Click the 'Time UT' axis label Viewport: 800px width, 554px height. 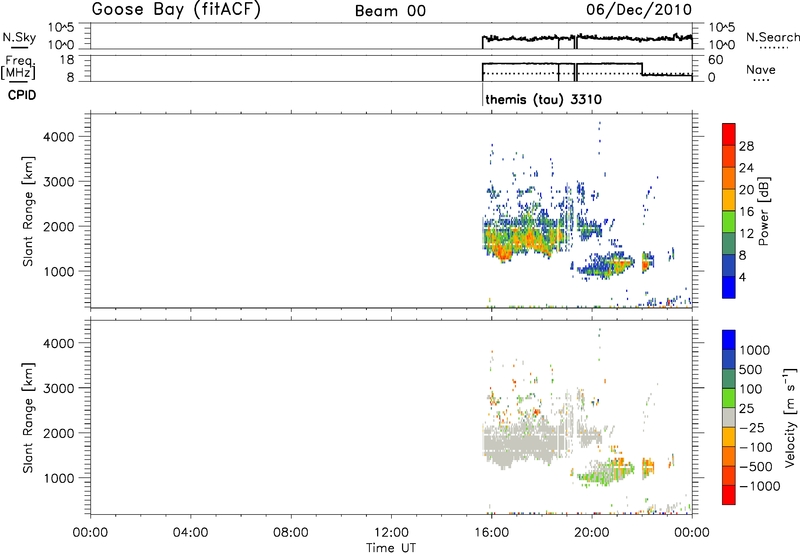click(391, 548)
